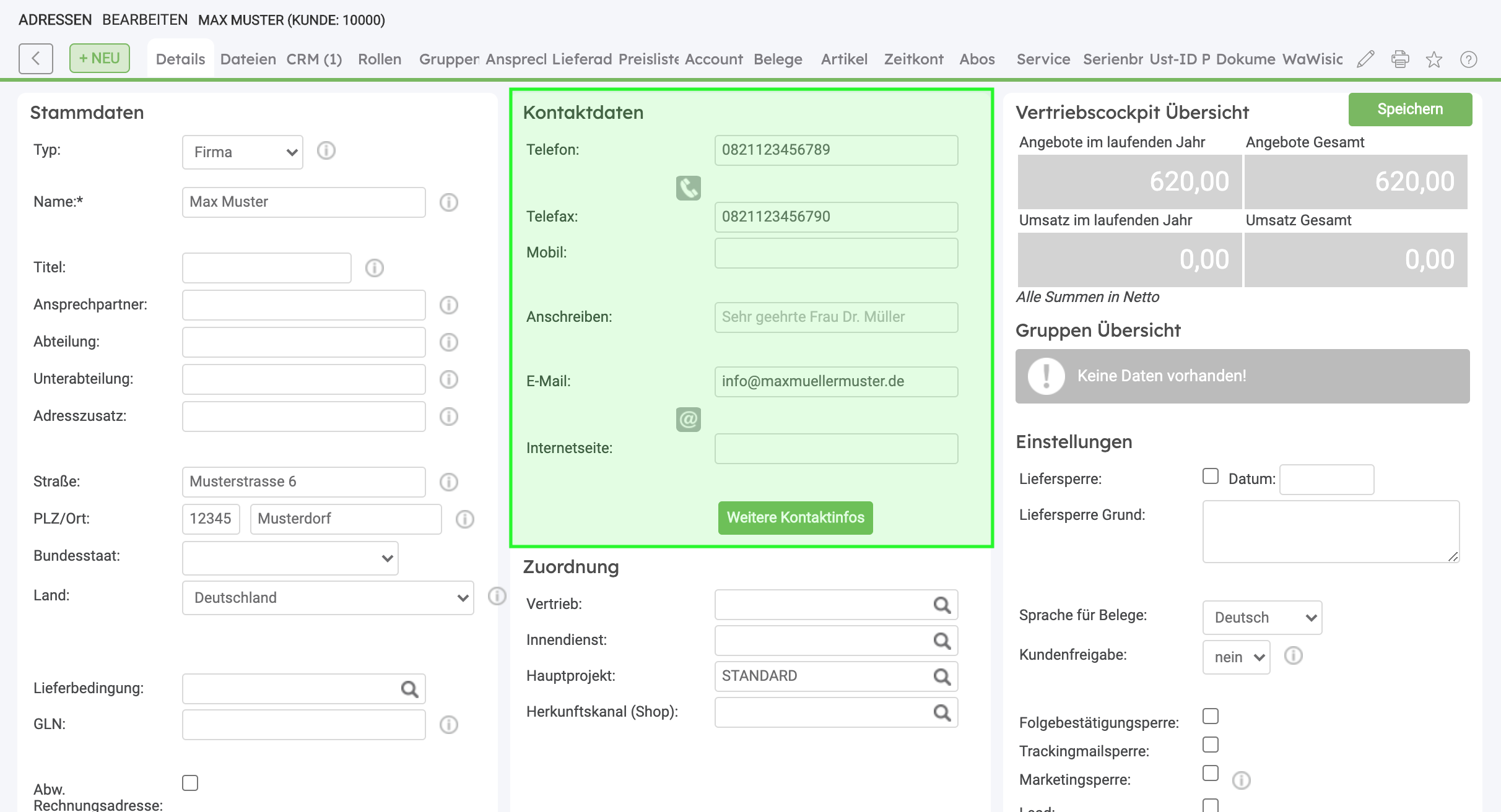Click the search magnifier in the Hauptprojekt field
This screenshot has width=1501, height=812.
click(942, 676)
